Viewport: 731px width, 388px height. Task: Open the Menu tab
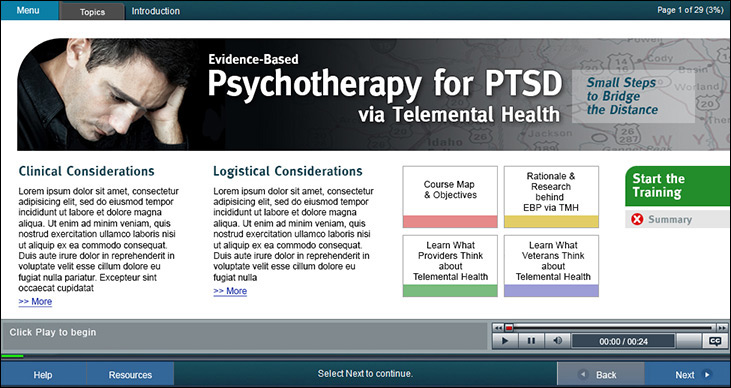29,10
